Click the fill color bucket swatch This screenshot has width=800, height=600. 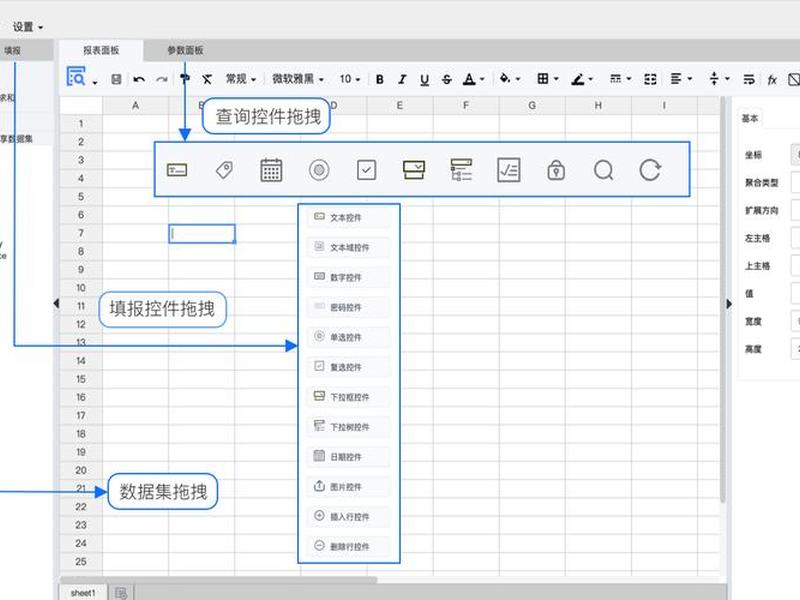pos(505,79)
